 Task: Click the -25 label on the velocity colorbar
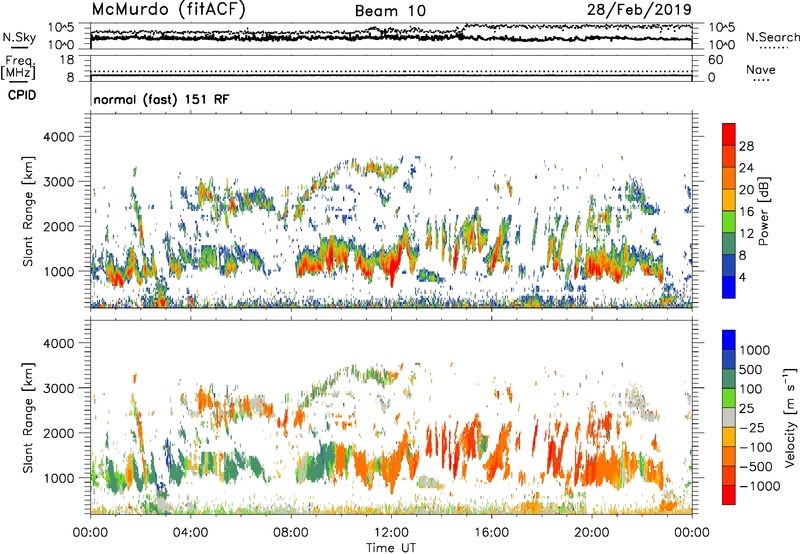click(753, 427)
